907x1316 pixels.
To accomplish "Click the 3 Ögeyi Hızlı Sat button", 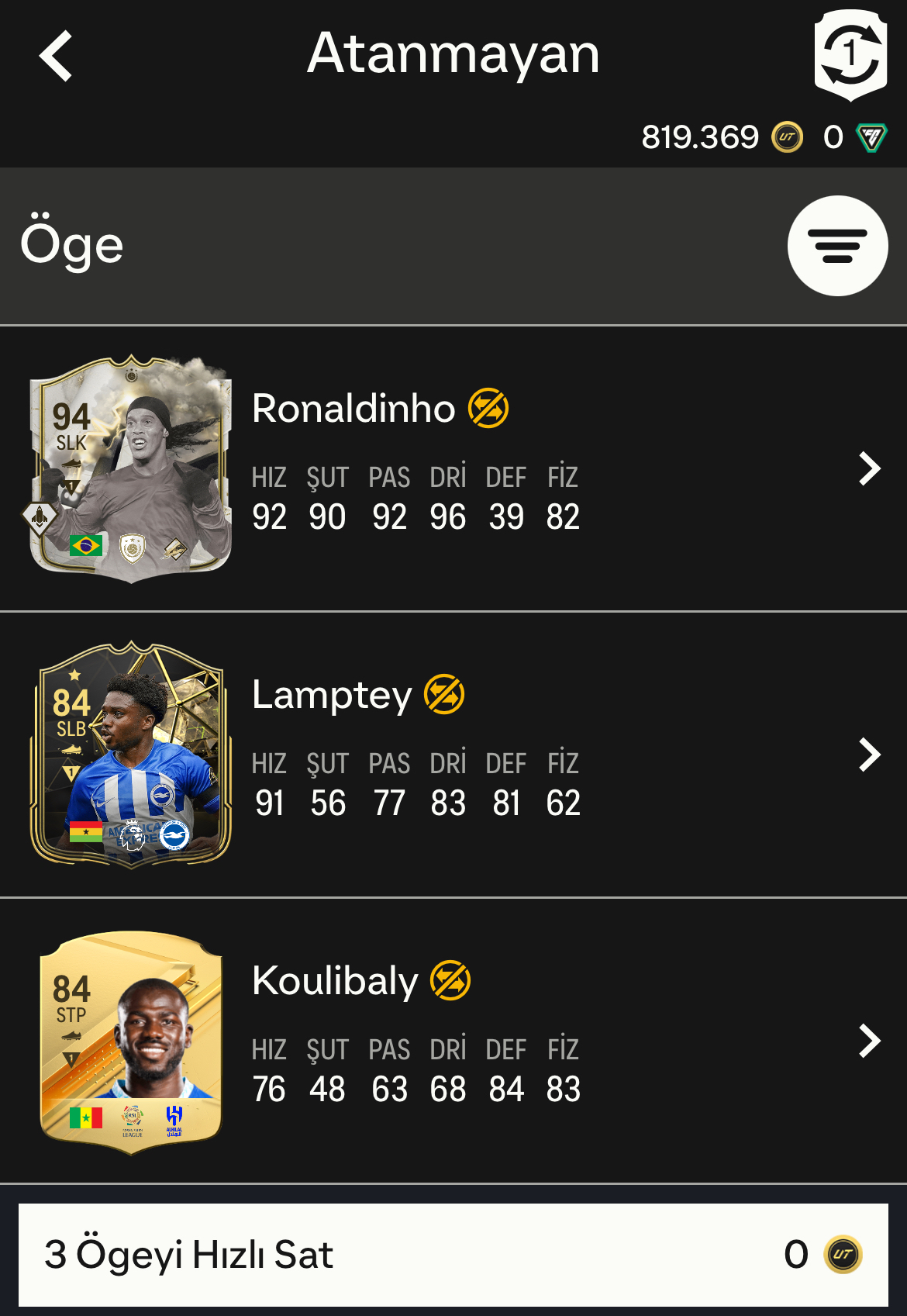I will [453, 1255].
